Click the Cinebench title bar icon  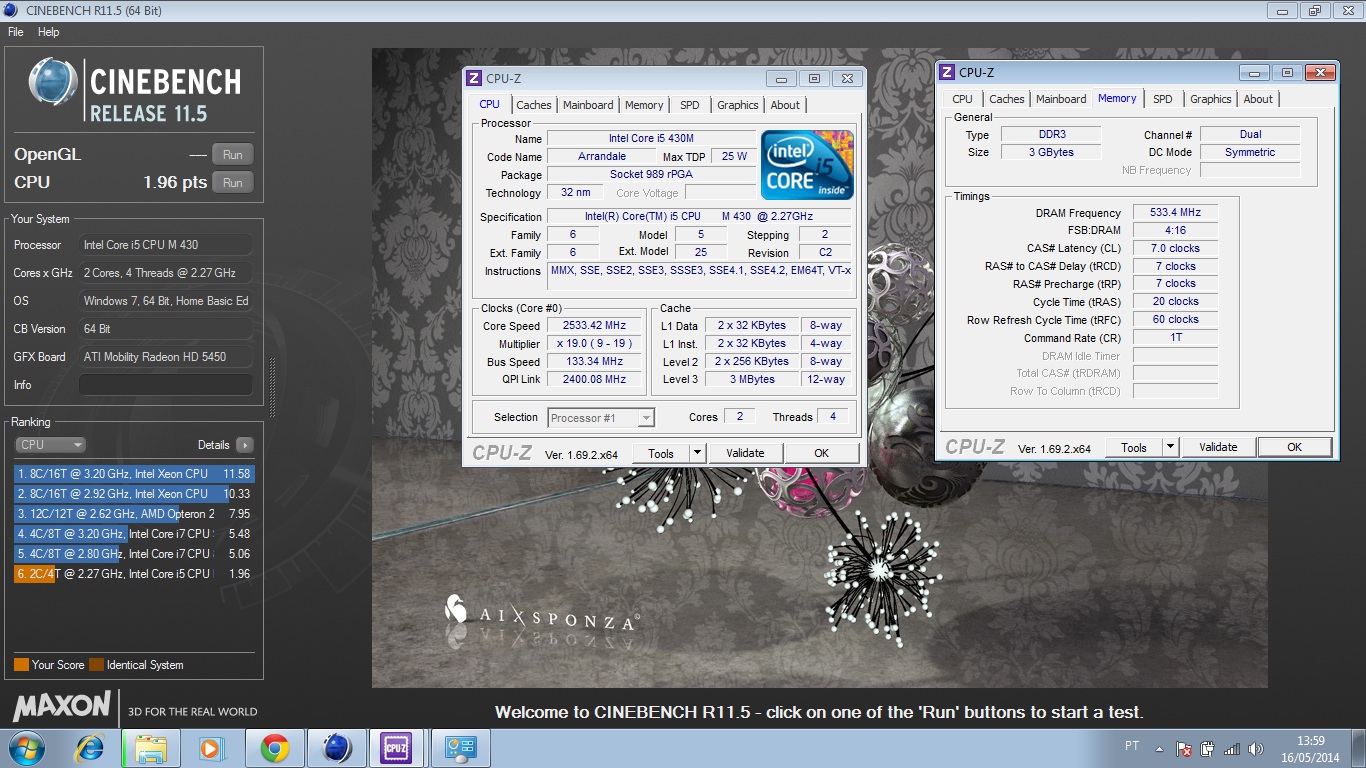(x=11, y=10)
